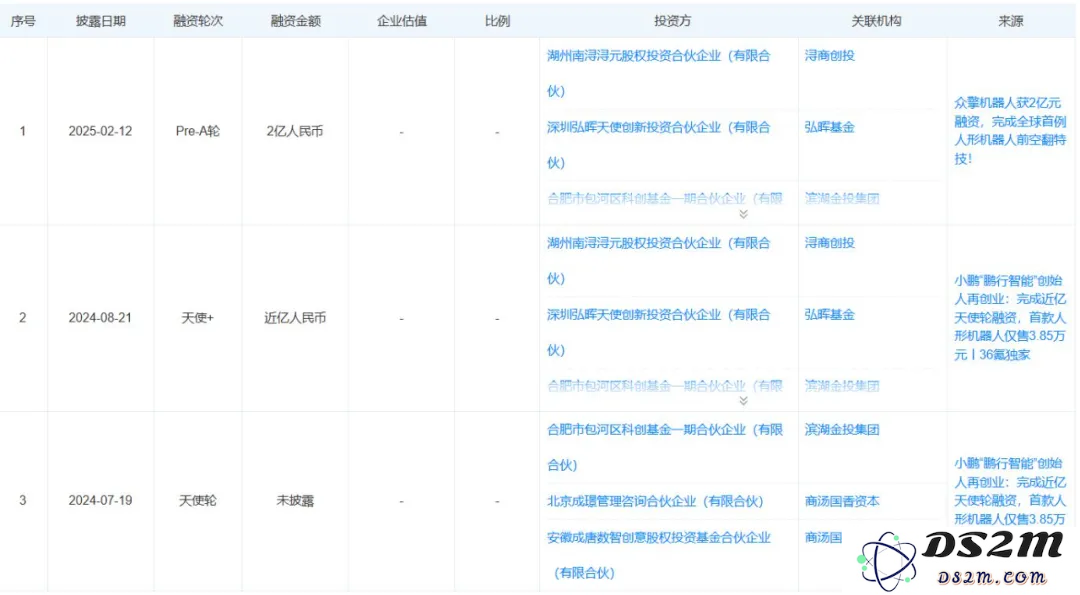Viewport: 1080px width, 595px height.
Task: Open 弘晖基金 link in the 天使+ row
Action: pos(830,315)
